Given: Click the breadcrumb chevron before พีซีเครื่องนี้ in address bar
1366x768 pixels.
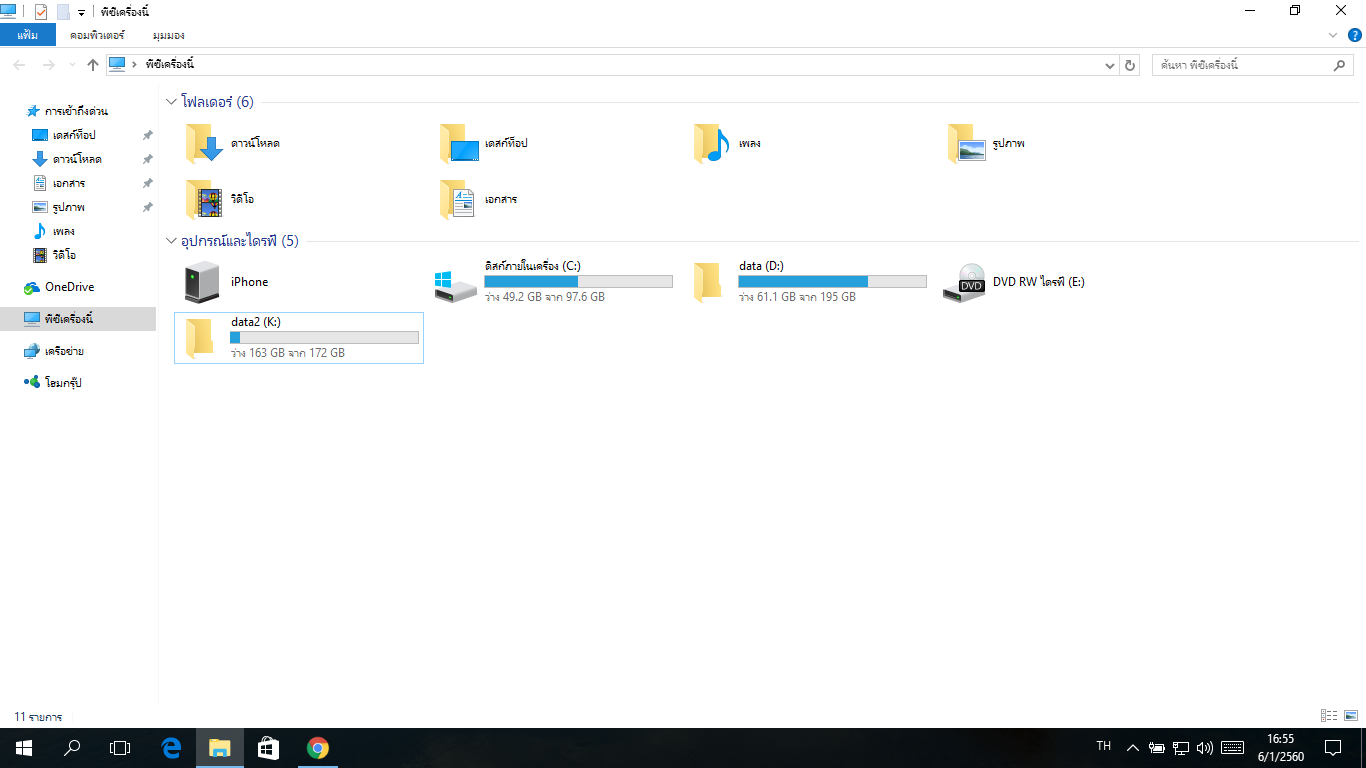Looking at the screenshot, I should [134, 65].
